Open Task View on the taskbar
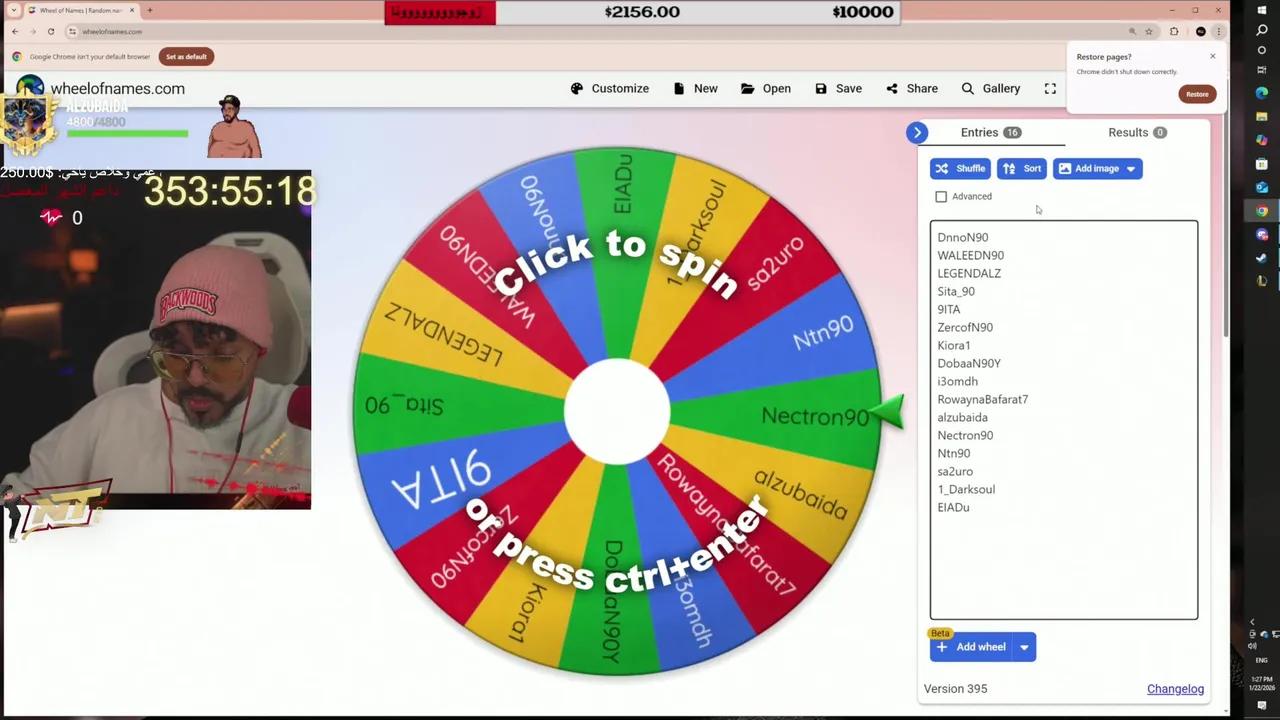The width and height of the screenshot is (1280, 720). [1261, 71]
